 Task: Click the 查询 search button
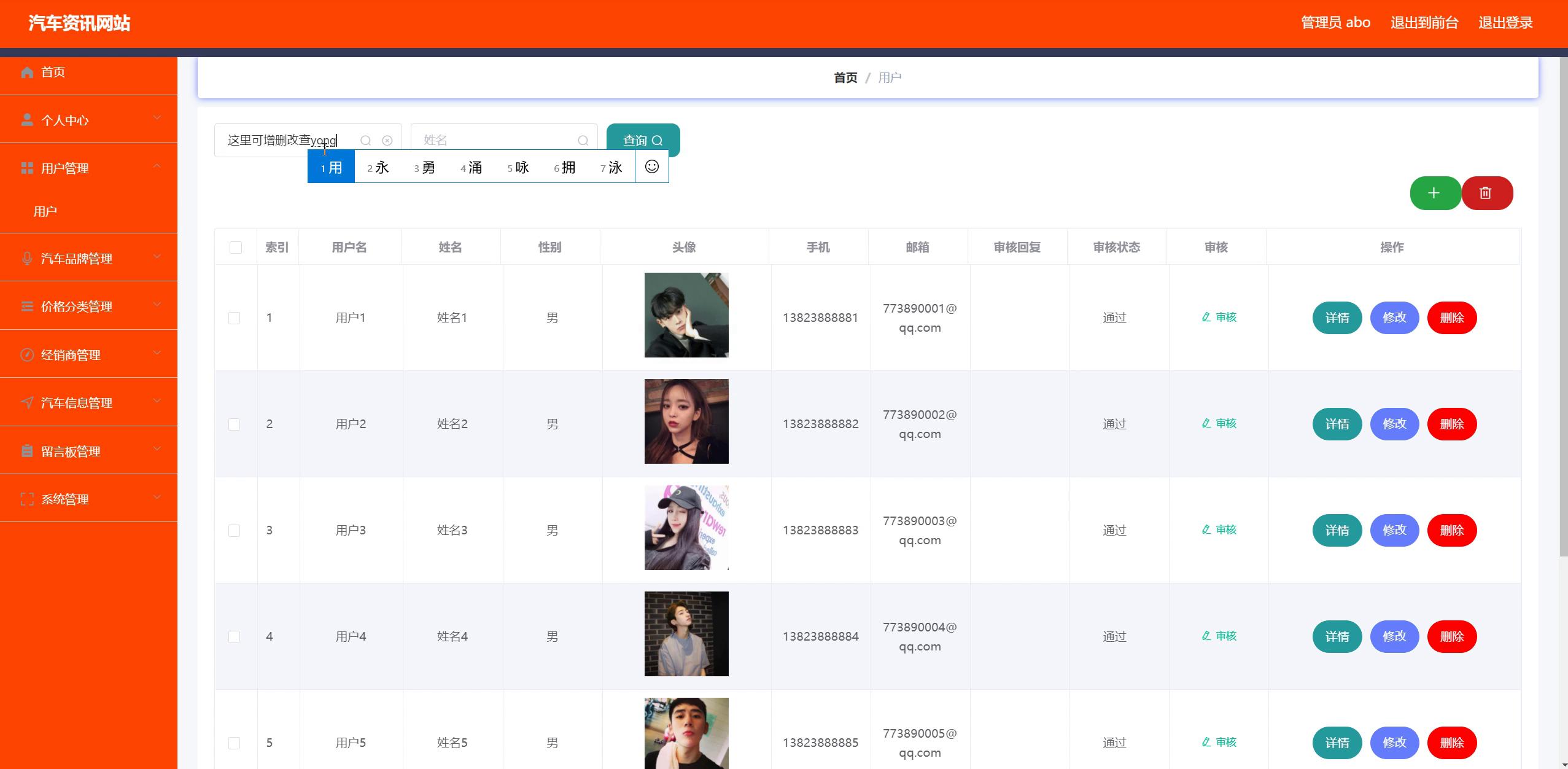(x=642, y=141)
